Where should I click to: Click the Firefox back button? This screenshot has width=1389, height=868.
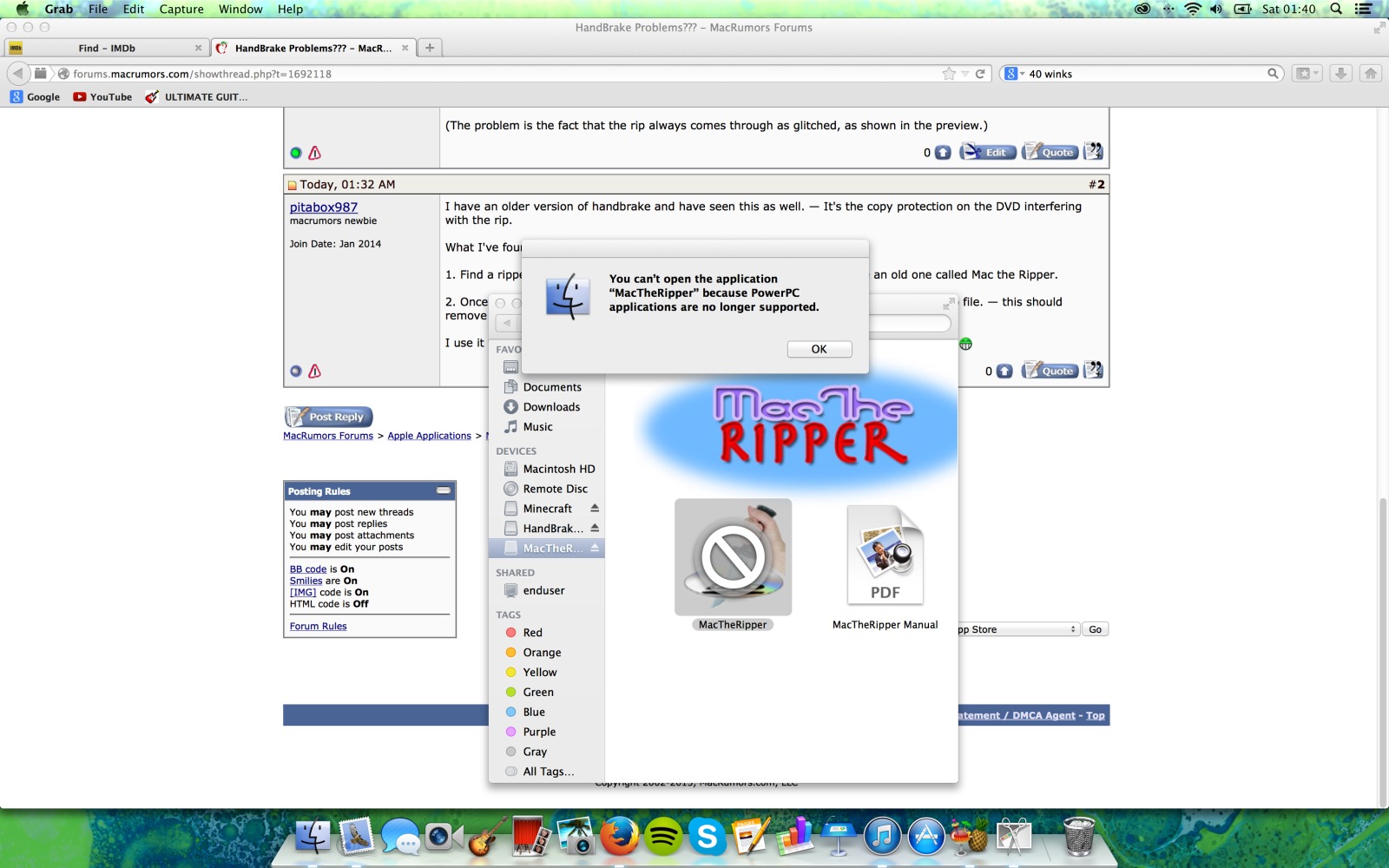pos(18,74)
